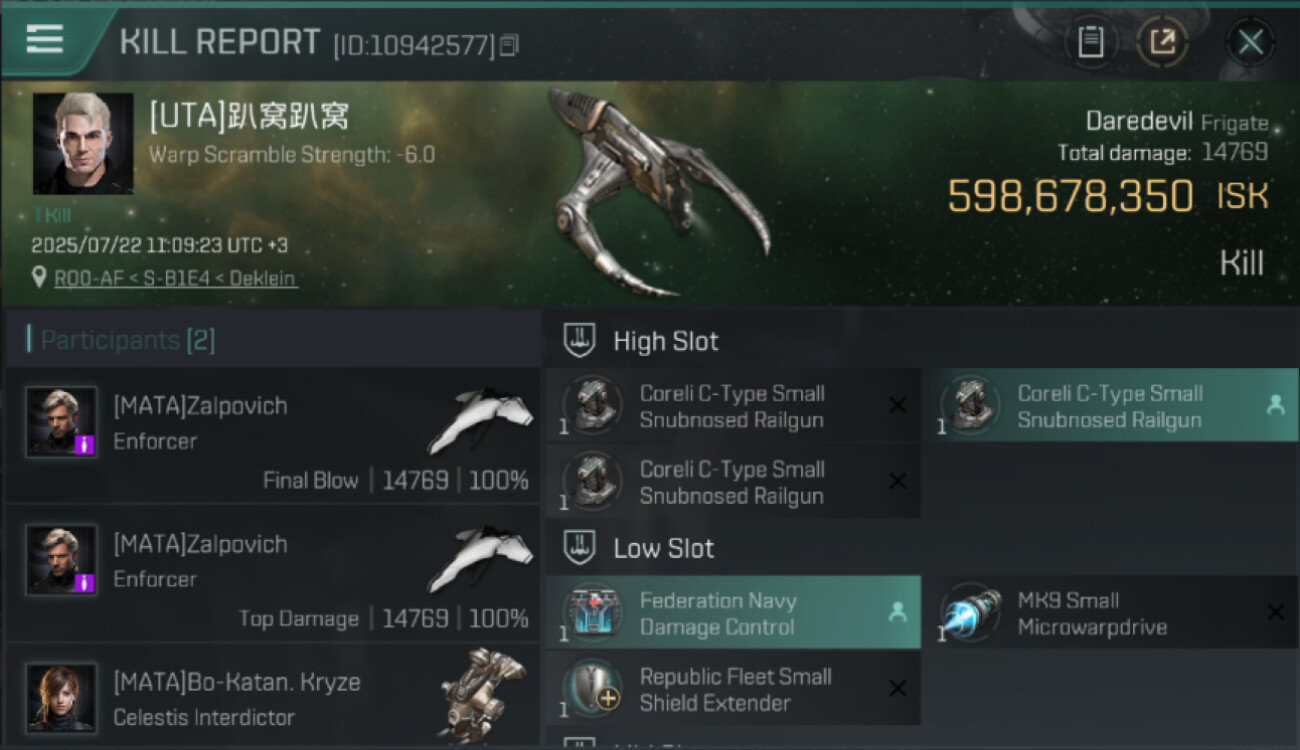The width and height of the screenshot is (1300, 750).
Task: Click the share export icon
Action: (x=1162, y=42)
